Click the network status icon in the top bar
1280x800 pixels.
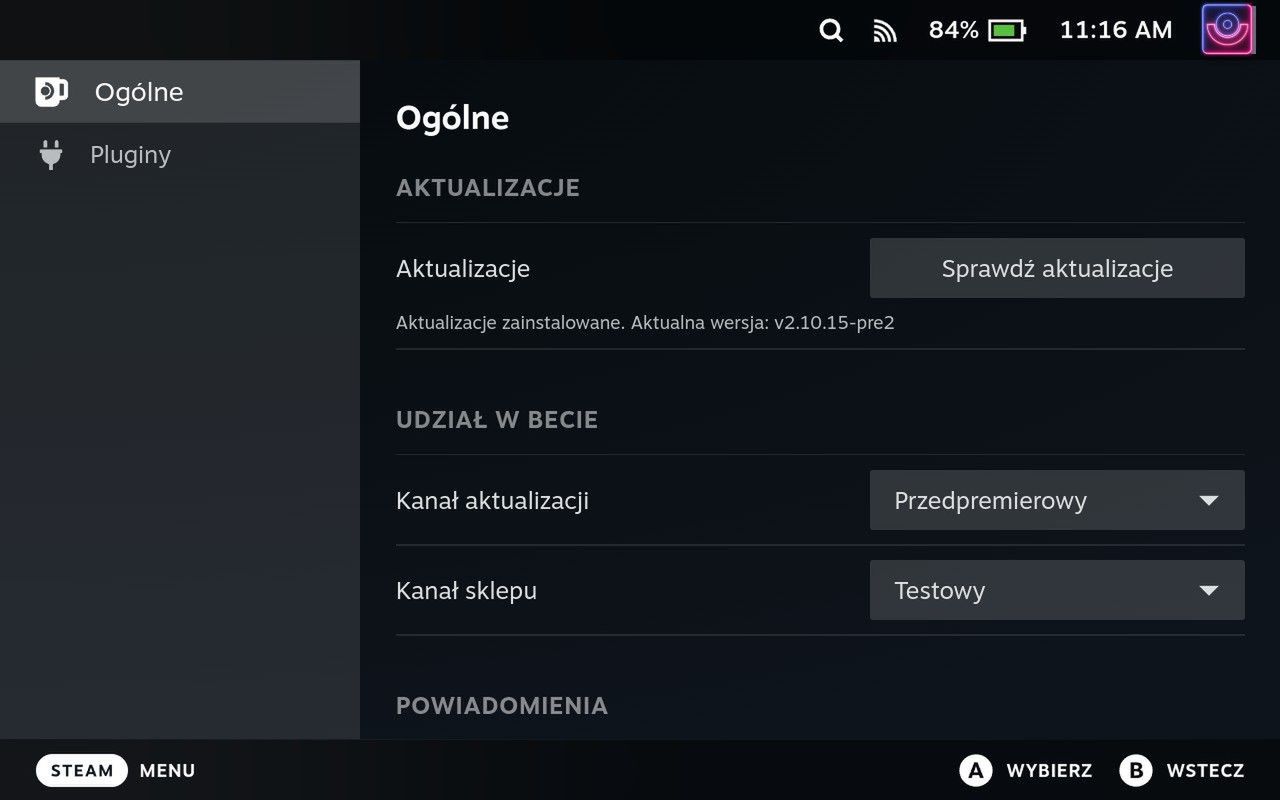click(884, 30)
